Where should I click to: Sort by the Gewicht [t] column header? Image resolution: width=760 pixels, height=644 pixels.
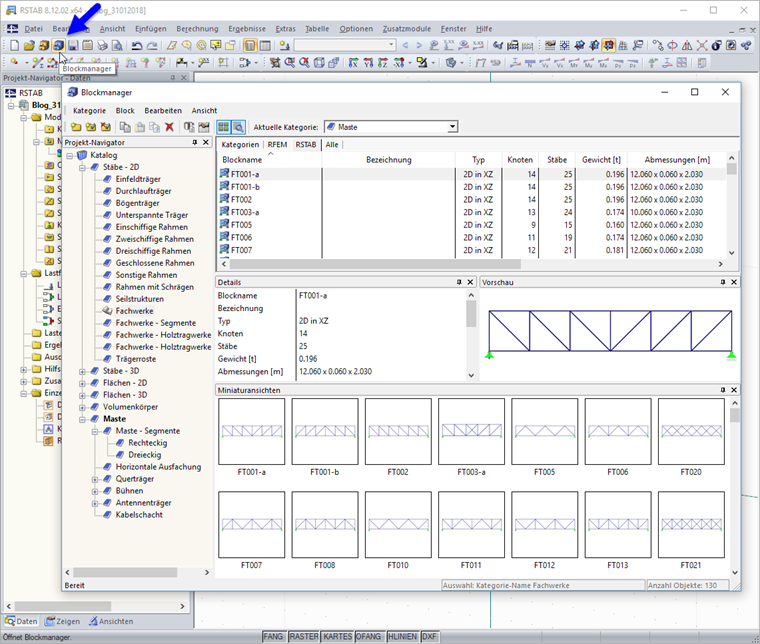click(x=601, y=159)
